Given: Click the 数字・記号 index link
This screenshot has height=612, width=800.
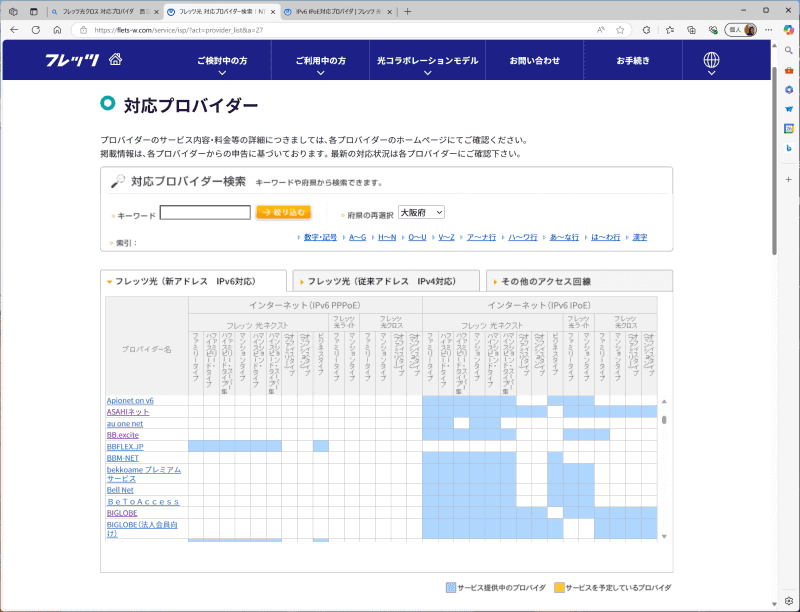Looking at the screenshot, I should coord(320,237).
